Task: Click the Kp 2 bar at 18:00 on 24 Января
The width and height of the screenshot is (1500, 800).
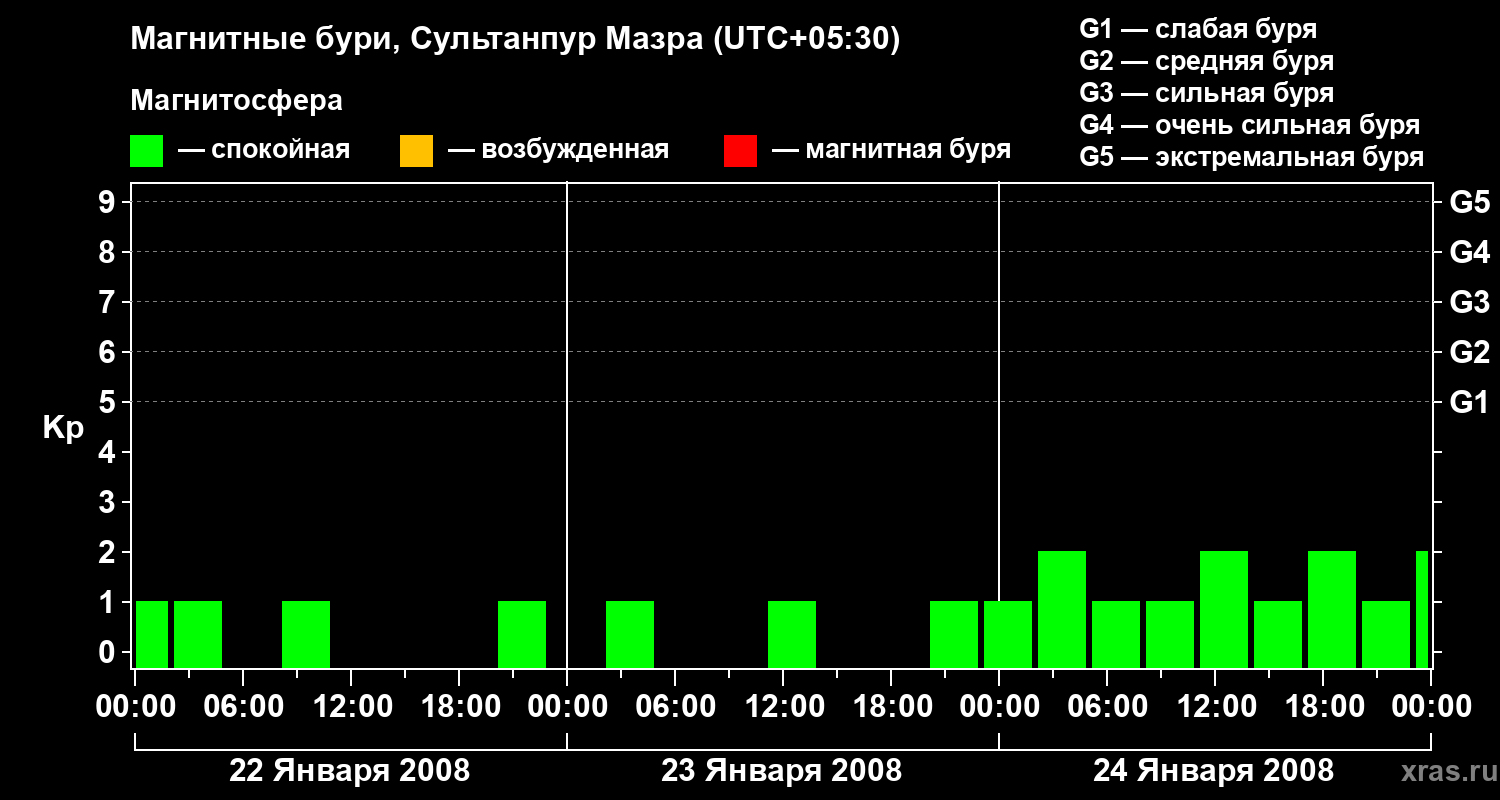Action: click(x=1332, y=609)
